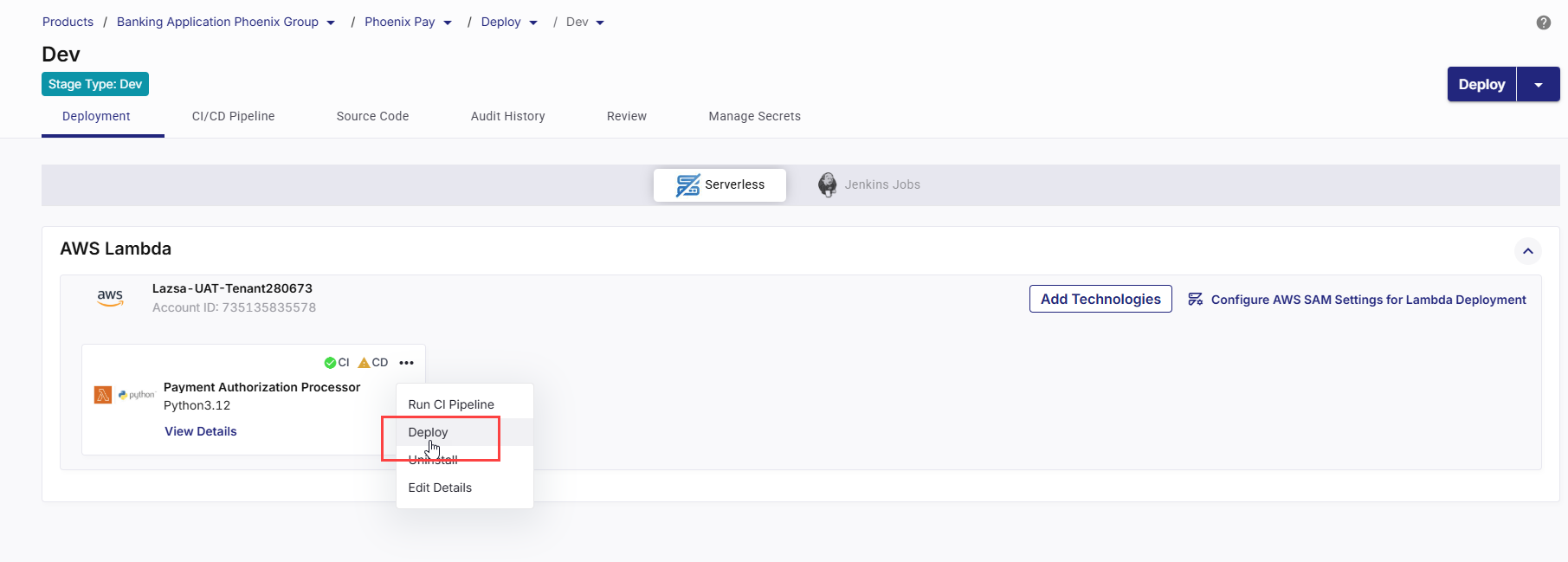The image size is (1568, 562).
Task: Click the green CI status icon
Action: 330,363
